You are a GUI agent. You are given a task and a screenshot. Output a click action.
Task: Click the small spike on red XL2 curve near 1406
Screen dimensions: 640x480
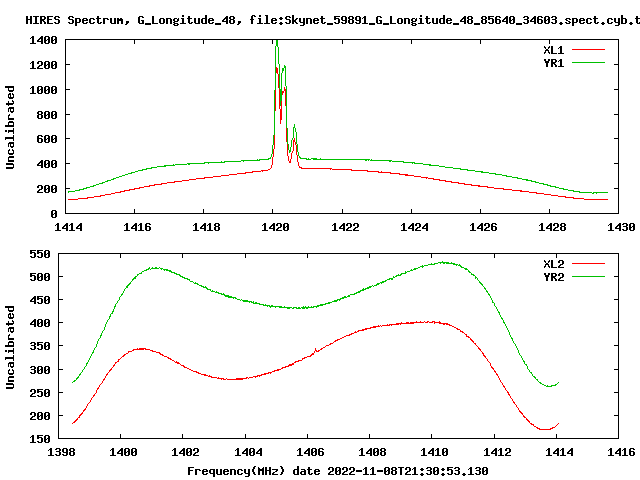(x=315, y=350)
